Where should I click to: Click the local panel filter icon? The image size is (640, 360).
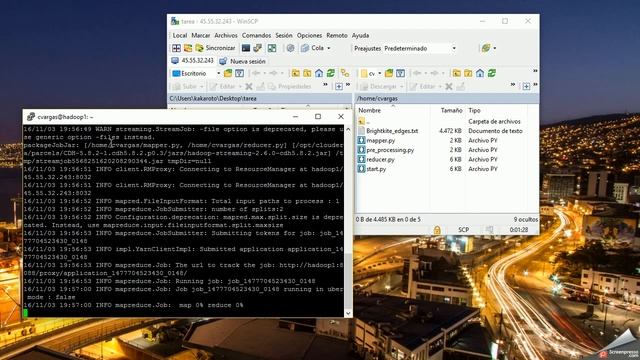pyautogui.click(x=240, y=73)
